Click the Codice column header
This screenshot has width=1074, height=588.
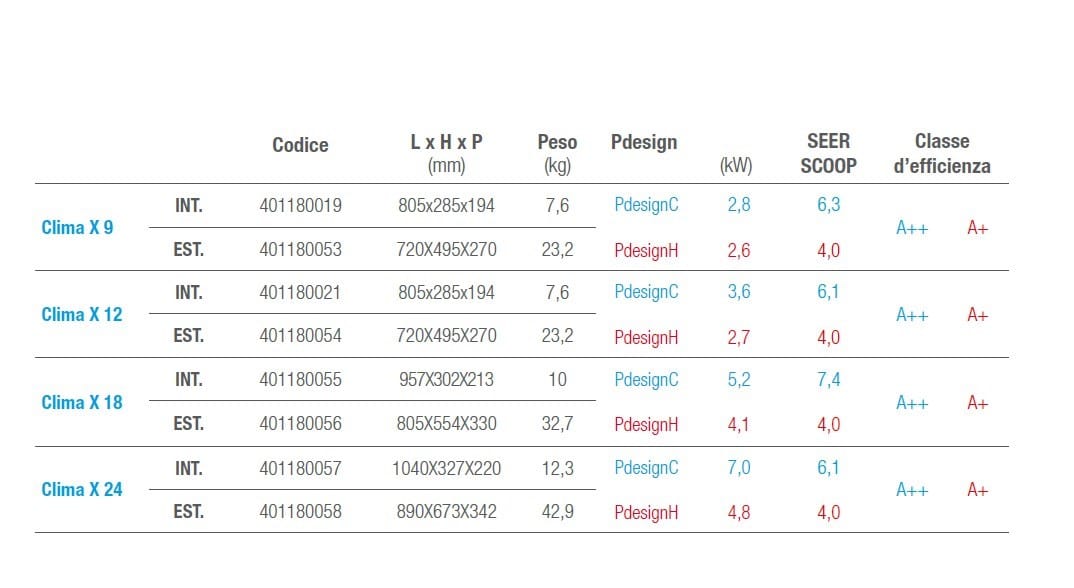point(300,145)
